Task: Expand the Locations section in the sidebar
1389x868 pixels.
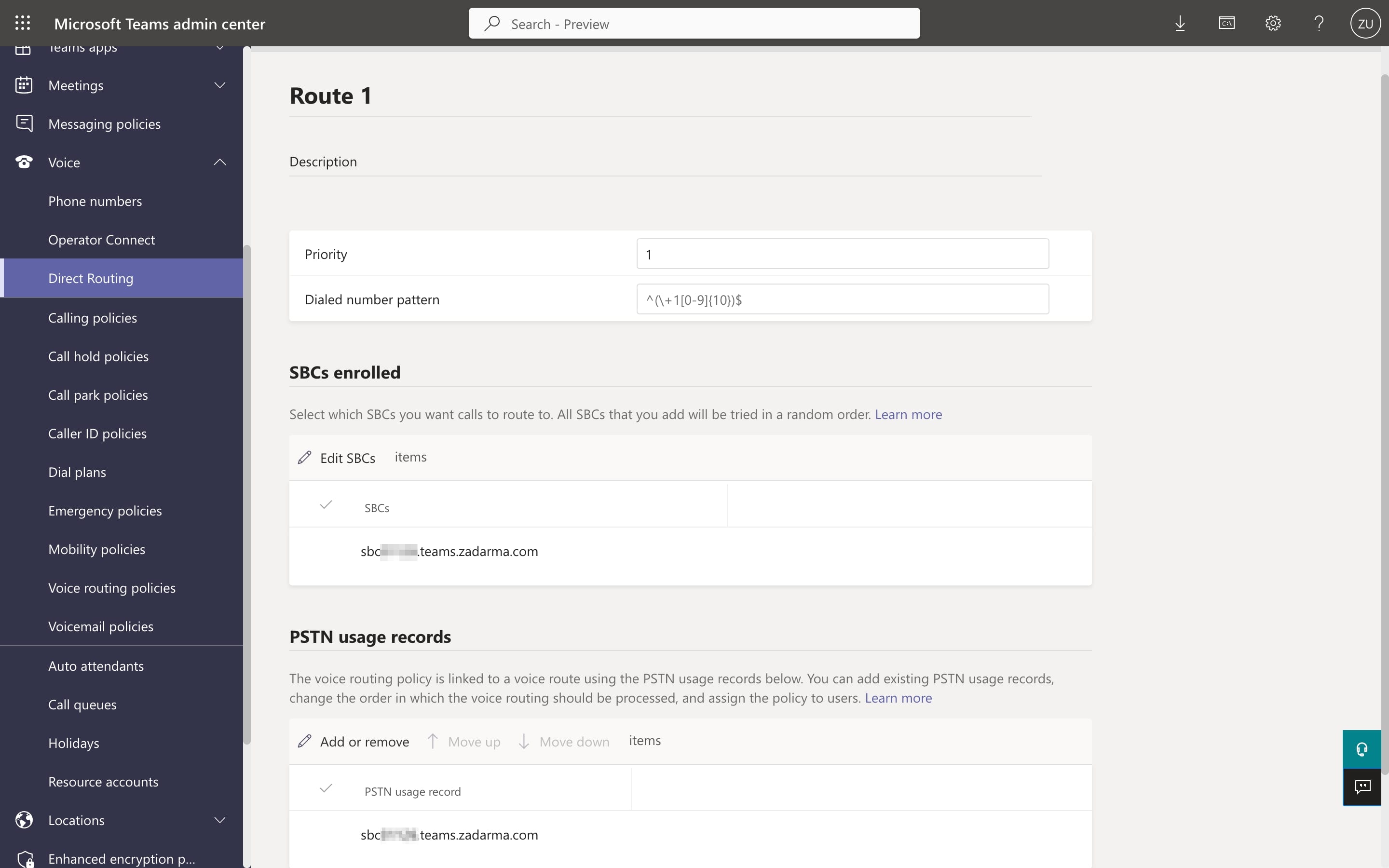Action: 220,820
